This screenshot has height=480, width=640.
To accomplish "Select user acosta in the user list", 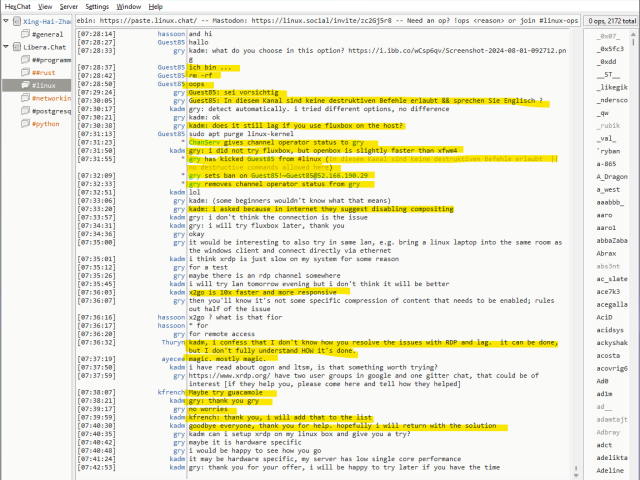I will (608, 356).
